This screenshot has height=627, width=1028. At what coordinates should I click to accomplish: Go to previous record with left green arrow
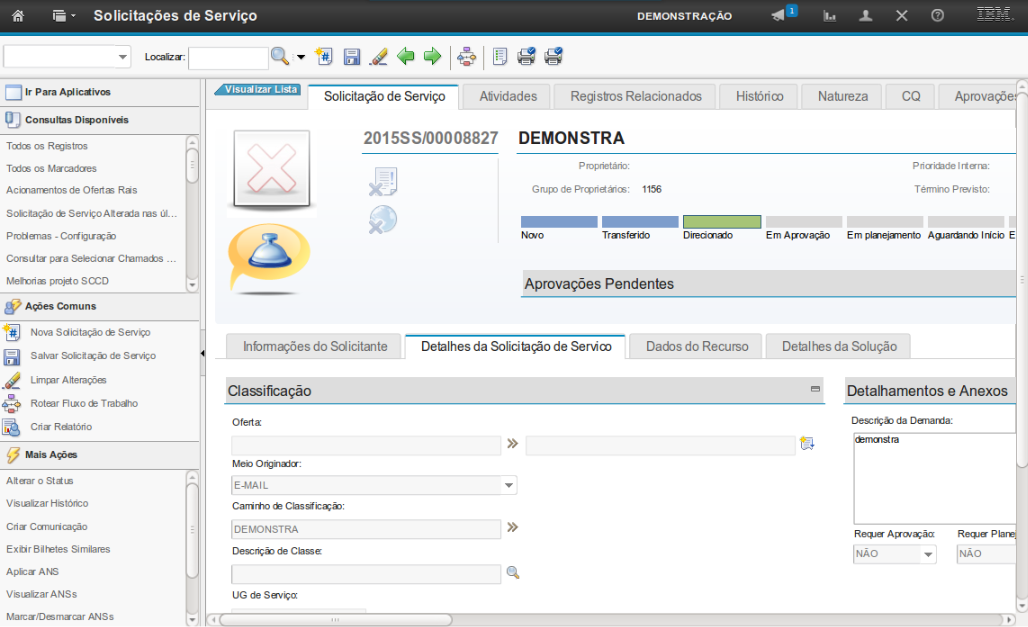(x=406, y=57)
